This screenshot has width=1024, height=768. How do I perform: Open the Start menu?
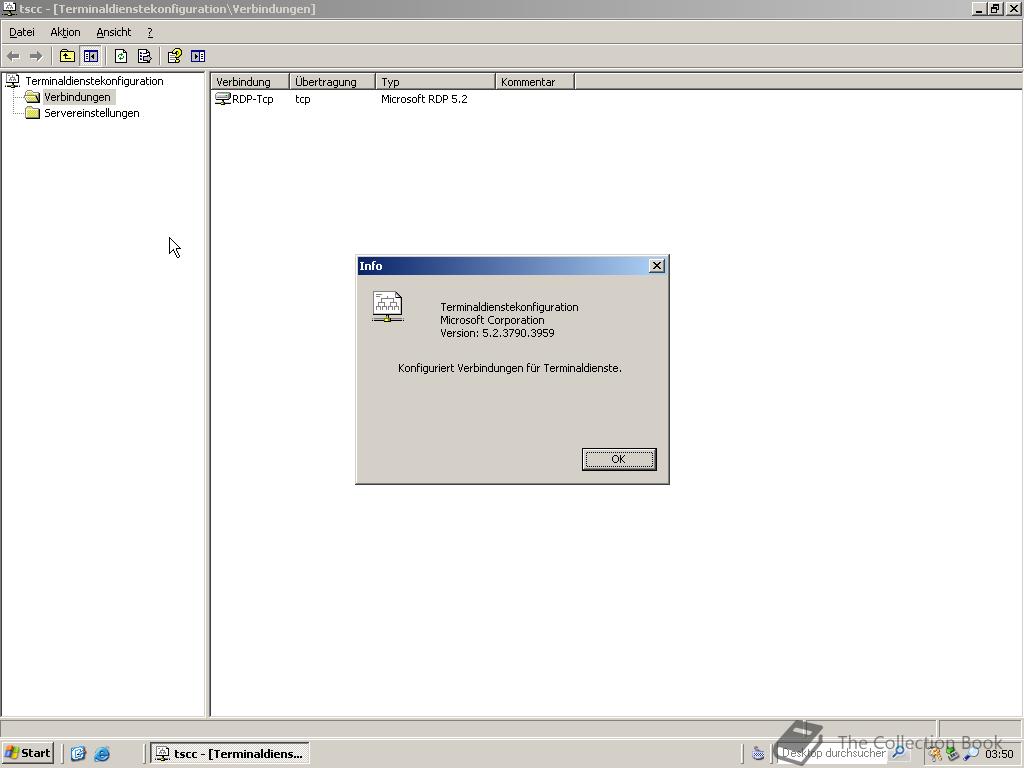click(27, 753)
